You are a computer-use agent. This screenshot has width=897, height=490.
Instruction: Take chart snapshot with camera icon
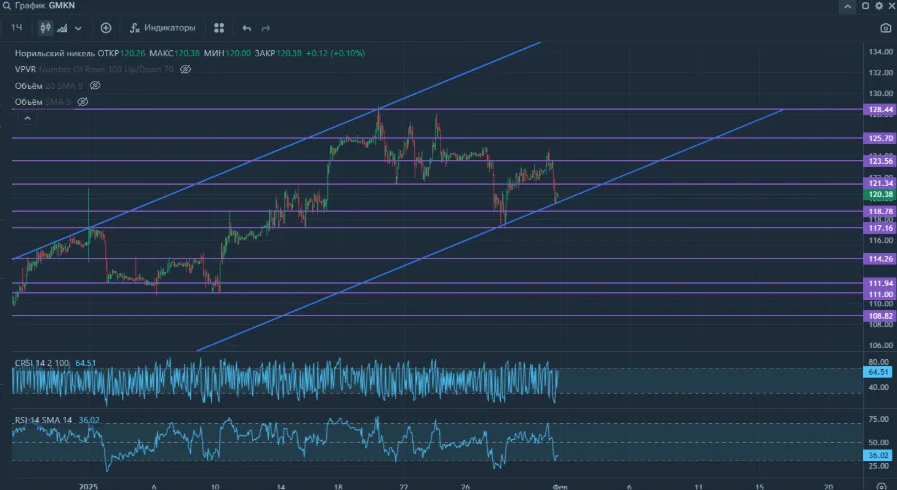tap(886, 28)
